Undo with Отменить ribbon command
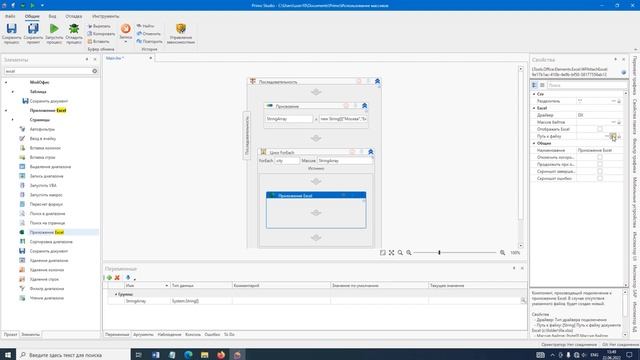This screenshot has width=640, height=360. [149, 34]
